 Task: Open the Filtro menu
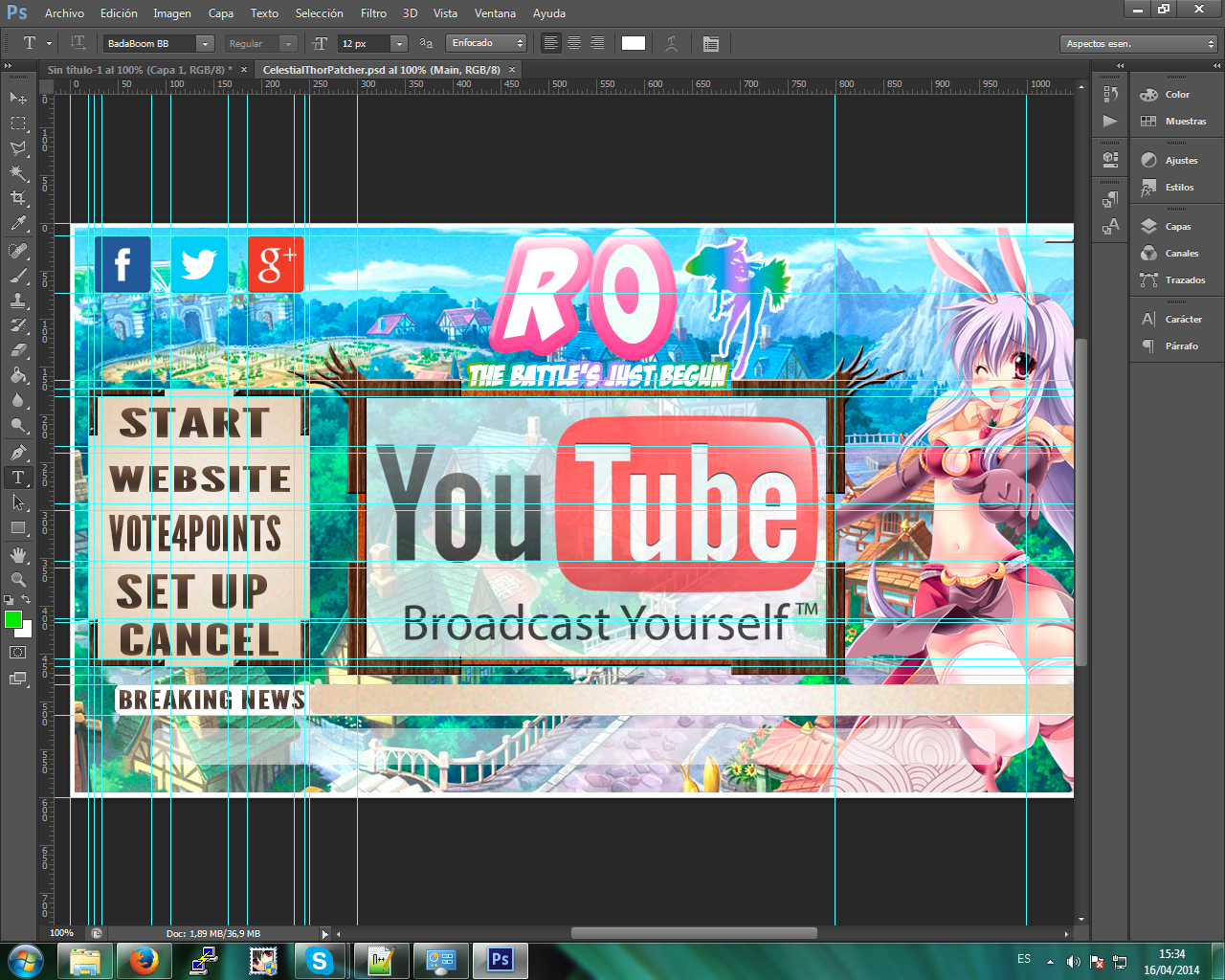pyautogui.click(x=374, y=13)
